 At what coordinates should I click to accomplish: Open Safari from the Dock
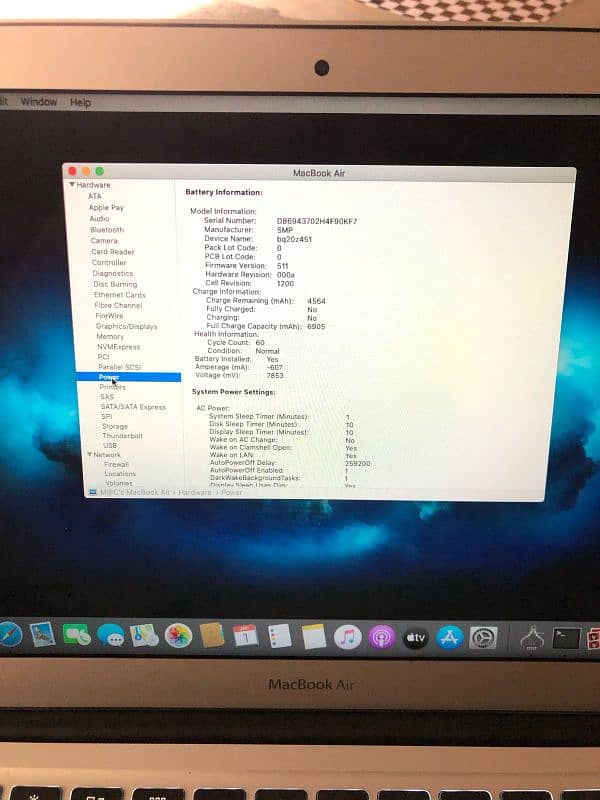[10, 636]
